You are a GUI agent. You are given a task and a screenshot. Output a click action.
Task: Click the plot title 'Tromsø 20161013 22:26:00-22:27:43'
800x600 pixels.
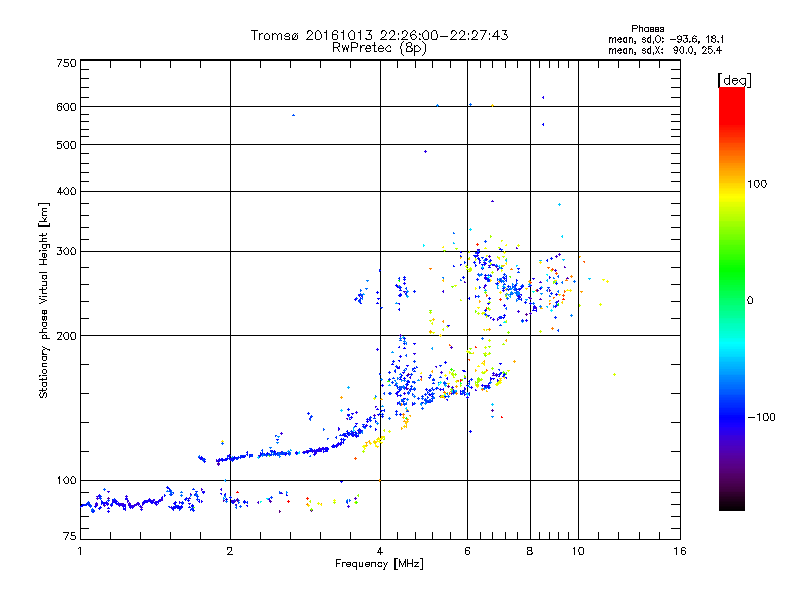[380, 35]
